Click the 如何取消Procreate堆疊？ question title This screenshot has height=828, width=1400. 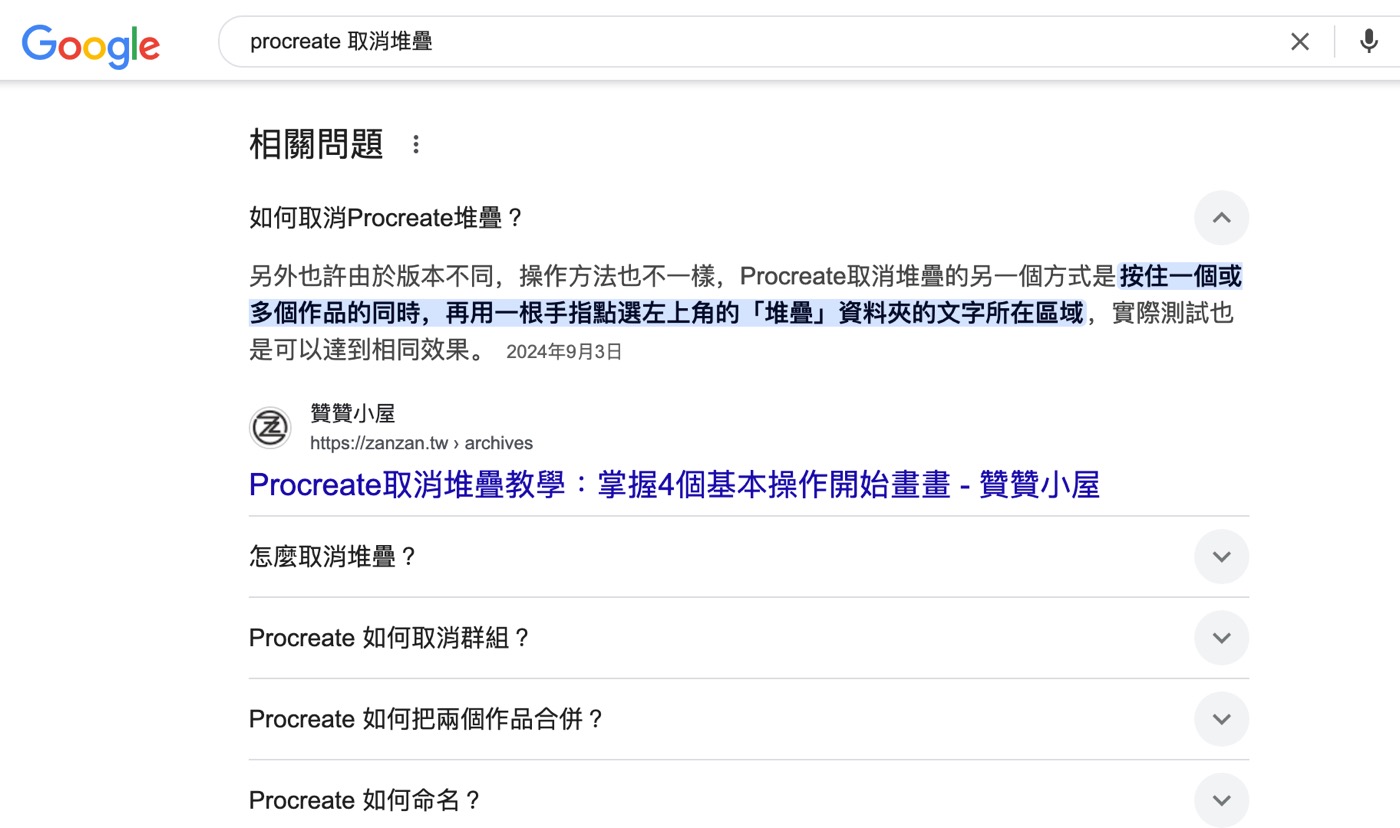pyautogui.click(x=386, y=218)
